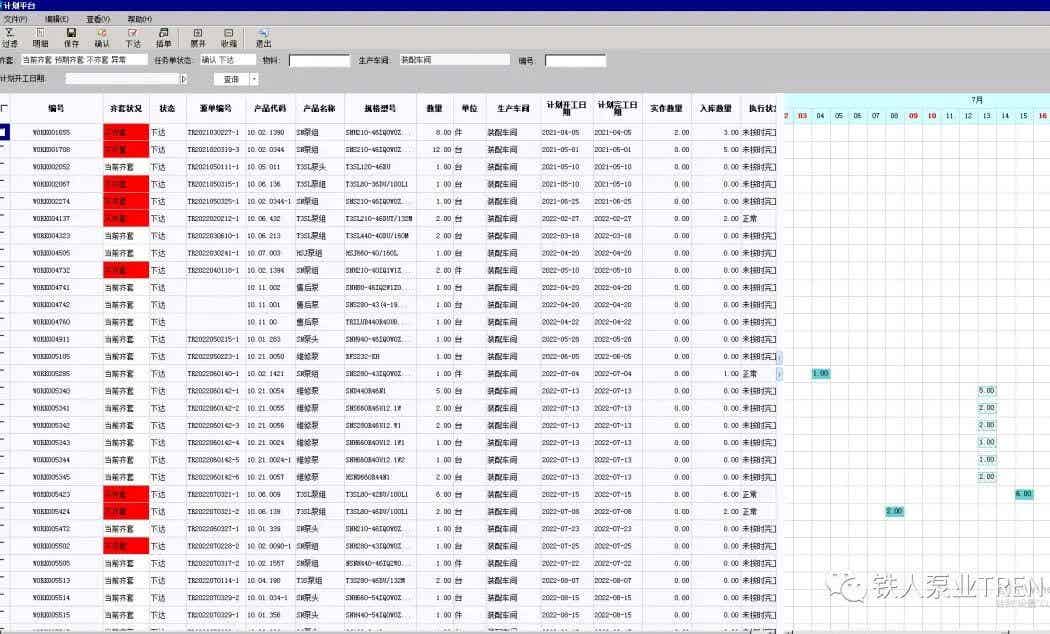1050x634 pixels.
Task: Check the row checkbox for WORK001655
Action: coord(5,132)
